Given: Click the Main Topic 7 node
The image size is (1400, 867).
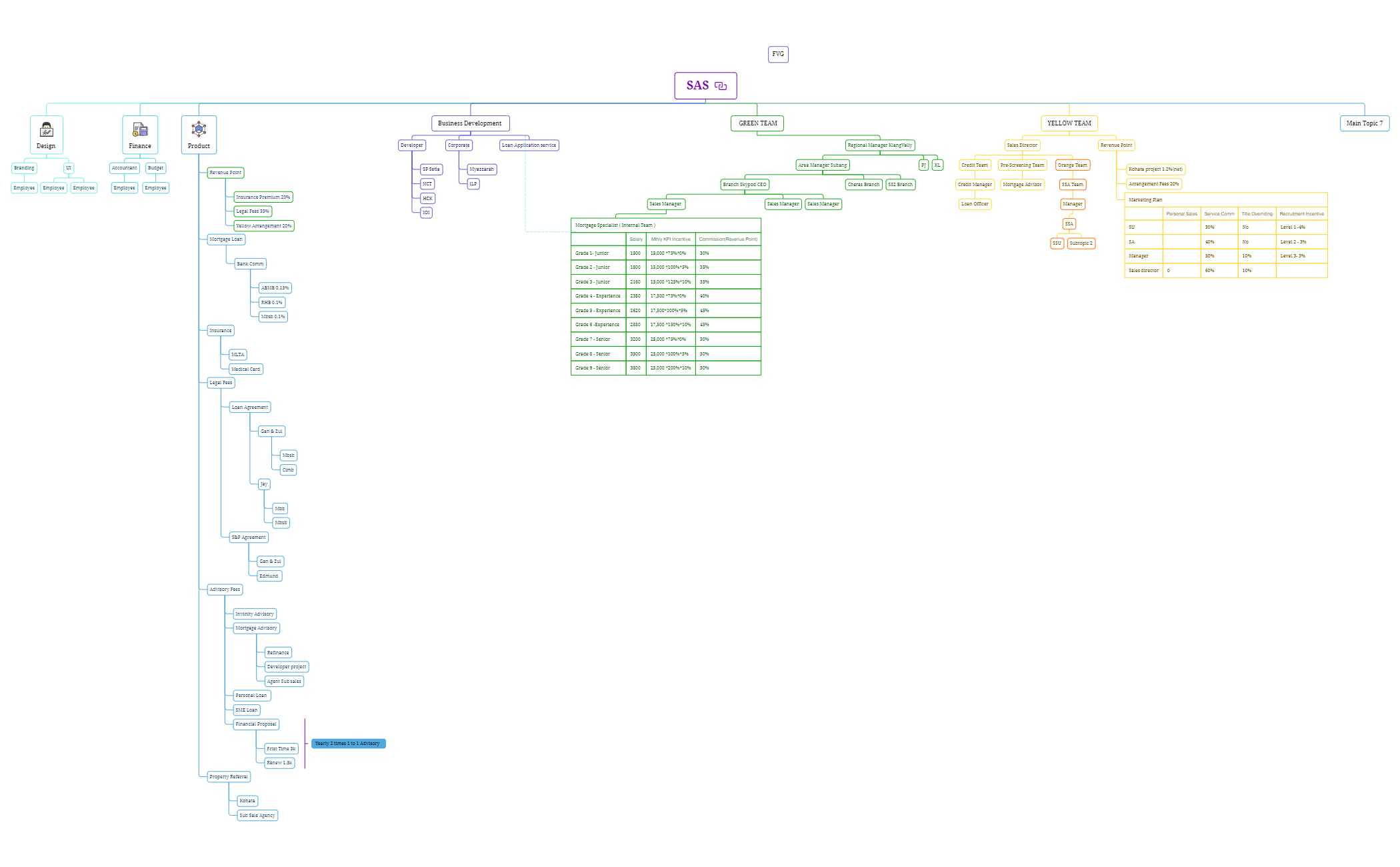Looking at the screenshot, I should tap(1364, 123).
